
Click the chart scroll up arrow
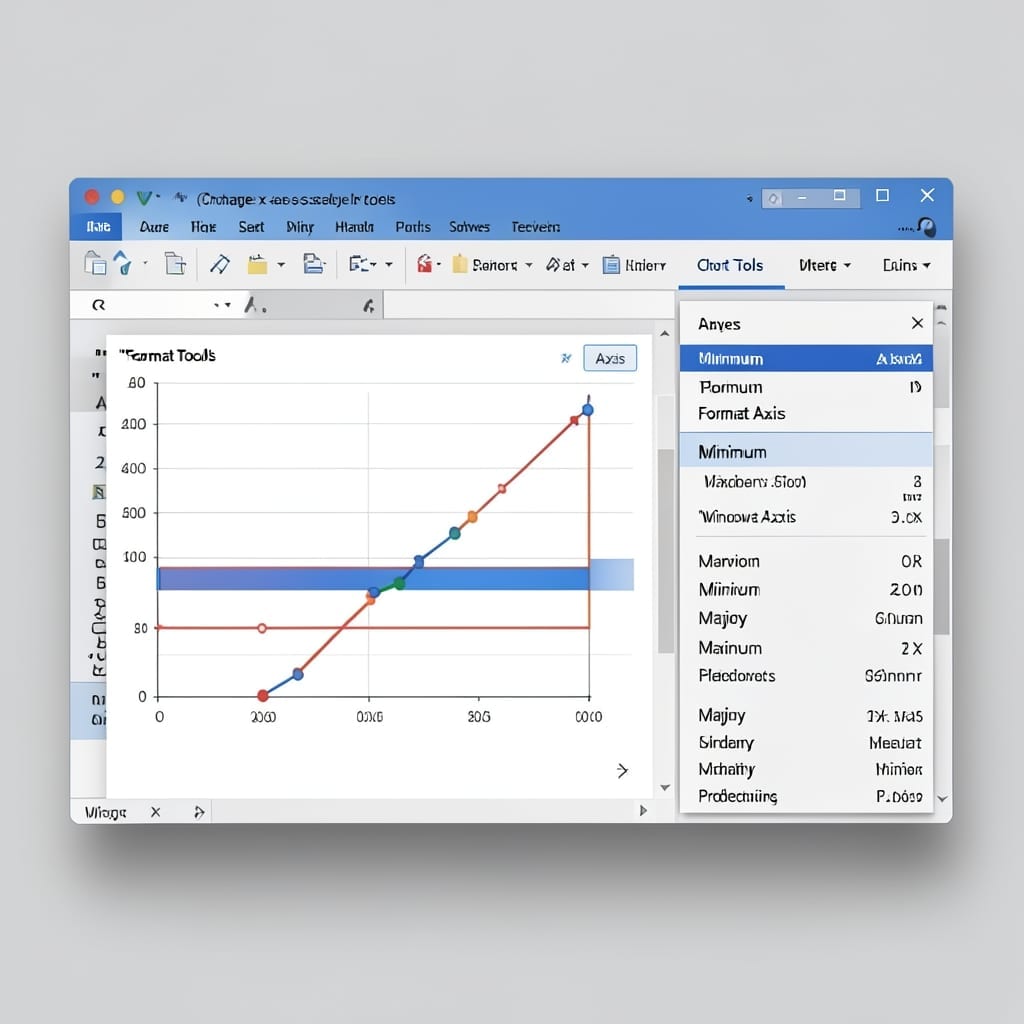665,334
